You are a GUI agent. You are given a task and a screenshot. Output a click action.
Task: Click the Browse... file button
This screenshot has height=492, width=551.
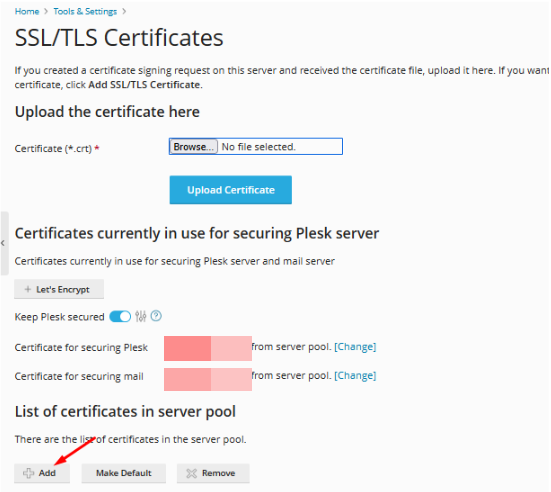[x=193, y=147]
